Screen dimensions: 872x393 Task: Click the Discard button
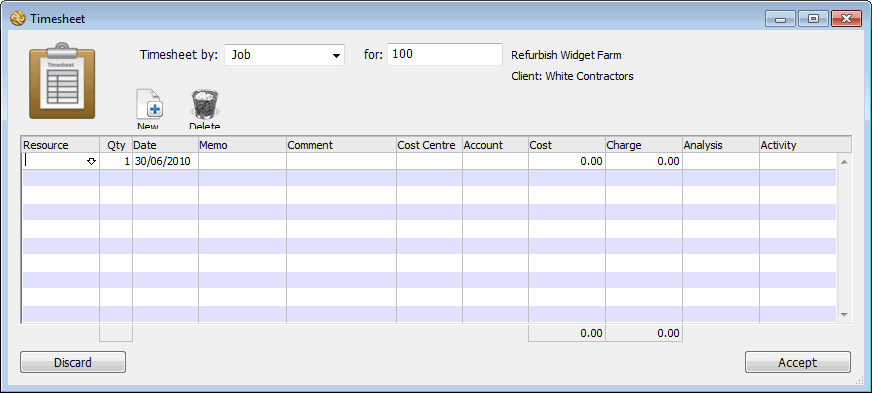[73, 362]
